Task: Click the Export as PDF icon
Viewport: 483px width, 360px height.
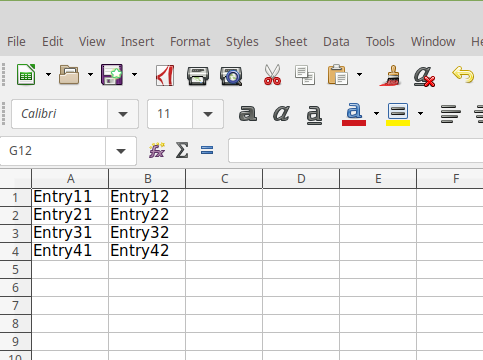Action: tap(165, 75)
